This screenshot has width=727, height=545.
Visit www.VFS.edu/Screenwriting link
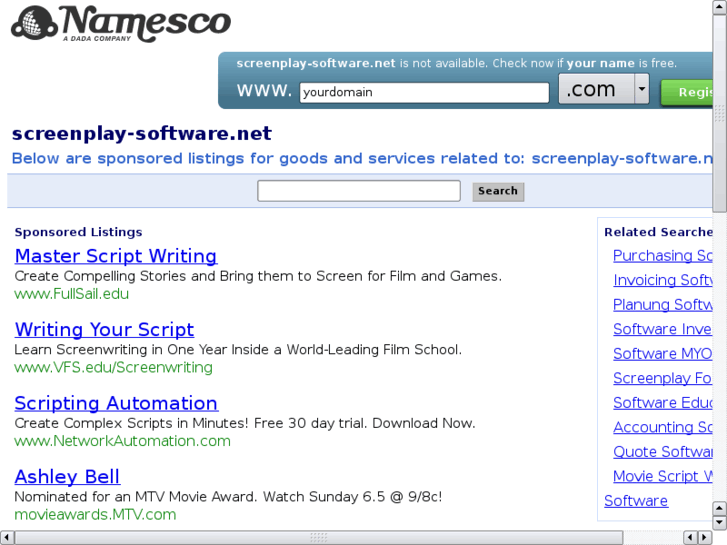coord(114,367)
